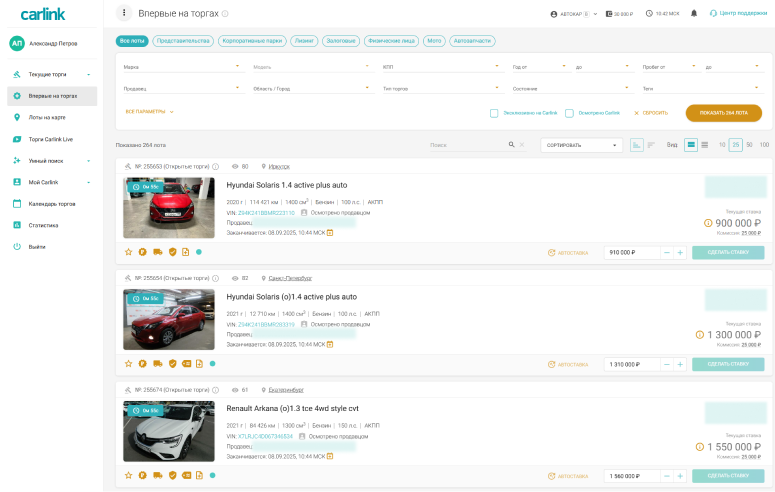The width and height of the screenshot is (775, 492).
Task: Open the Марка dropdown filter
Action: point(182,67)
